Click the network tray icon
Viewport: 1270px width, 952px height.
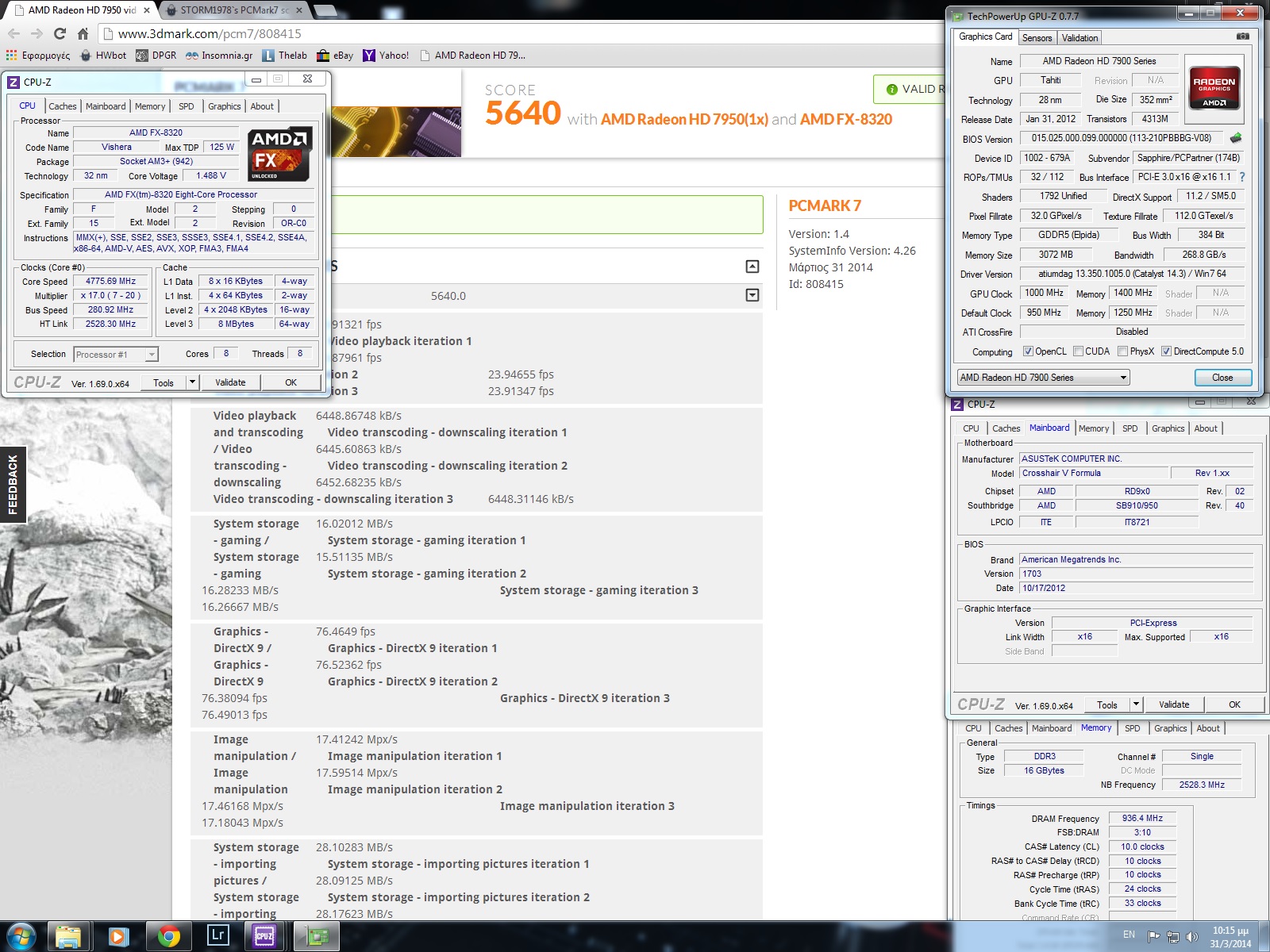(x=1173, y=936)
